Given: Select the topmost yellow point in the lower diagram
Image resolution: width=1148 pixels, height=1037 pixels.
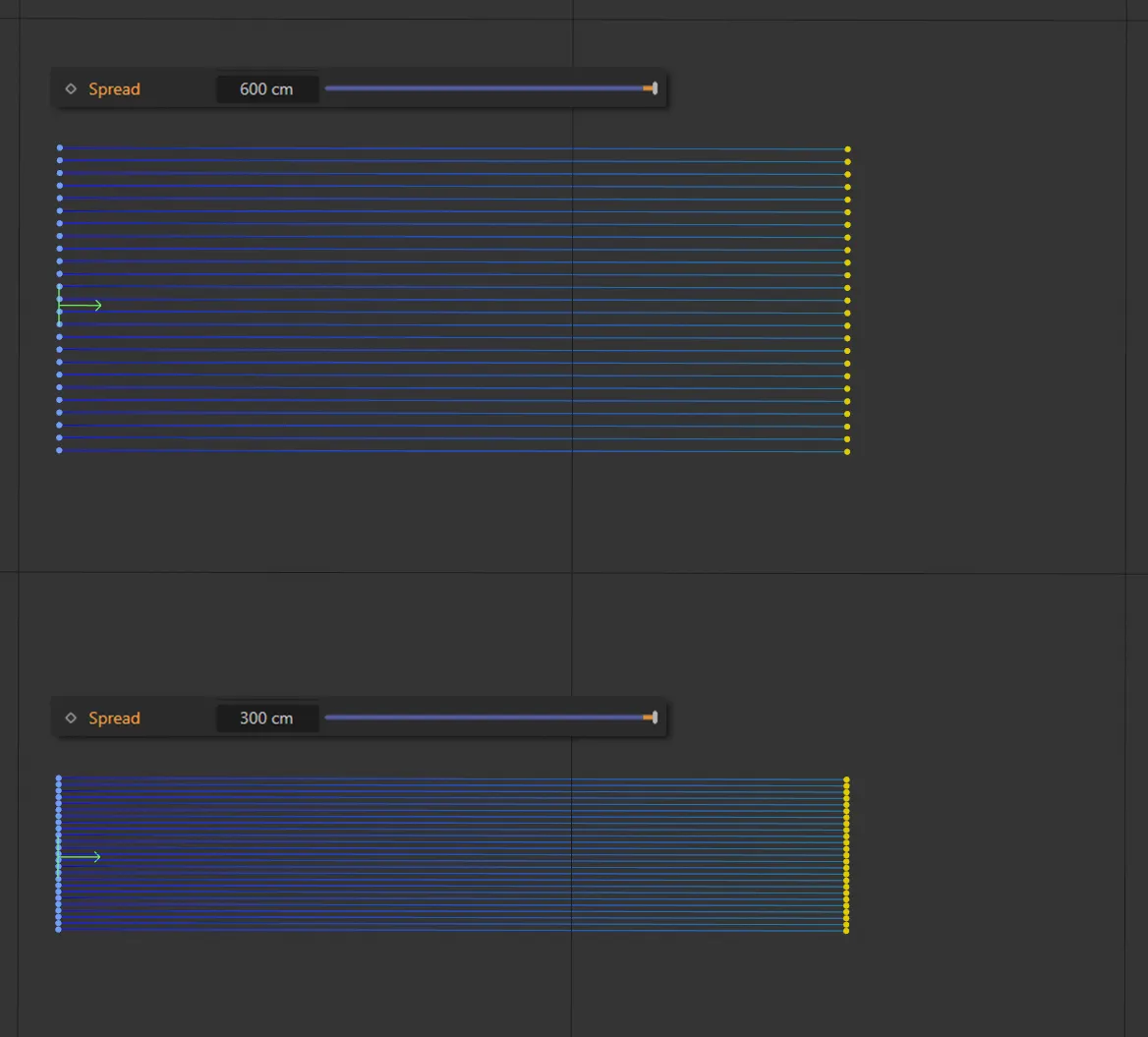Looking at the screenshot, I should tap(846, 779).
